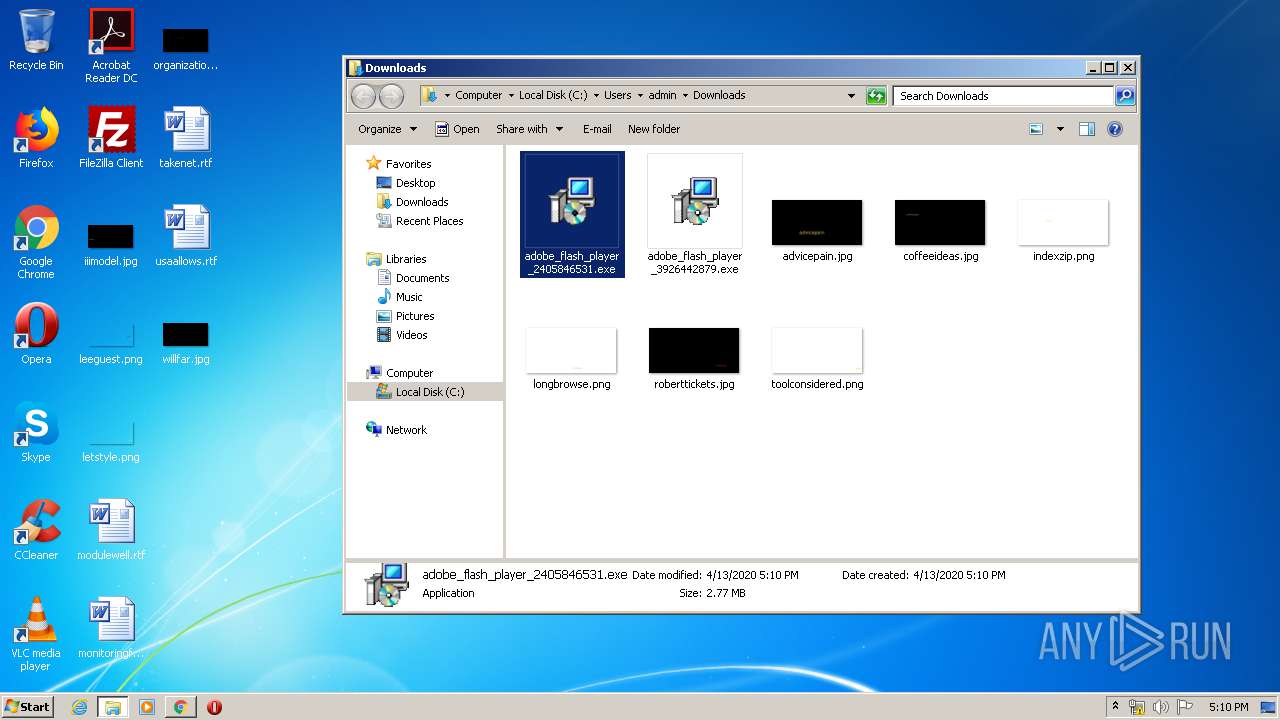Click the Start button
Screen dimensions: 1280x720
[x=28, y=707]
